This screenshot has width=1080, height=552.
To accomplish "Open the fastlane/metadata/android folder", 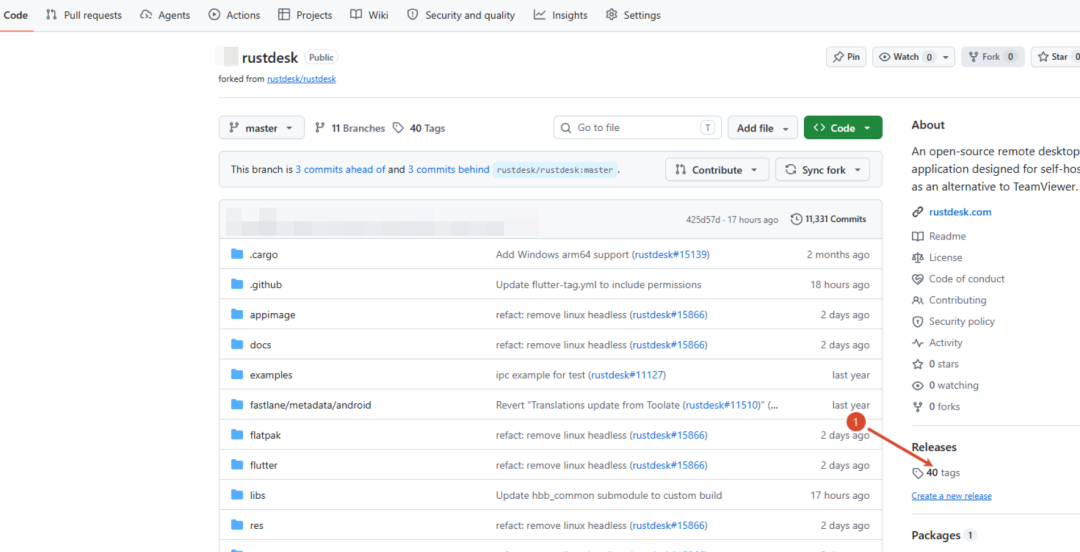I will (311, 405).
